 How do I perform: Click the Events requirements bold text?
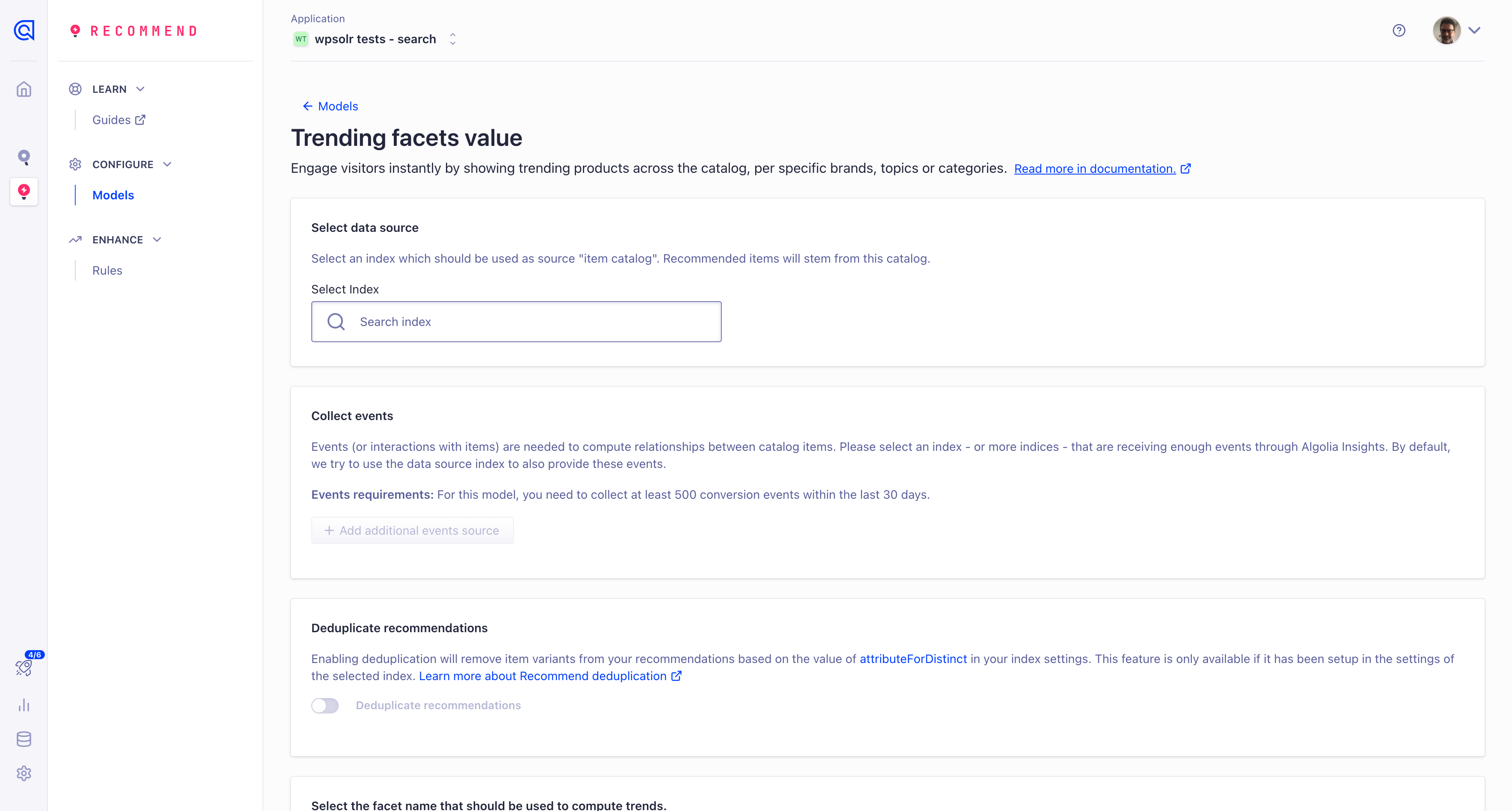pyautogui.click(x=372, y=494)
